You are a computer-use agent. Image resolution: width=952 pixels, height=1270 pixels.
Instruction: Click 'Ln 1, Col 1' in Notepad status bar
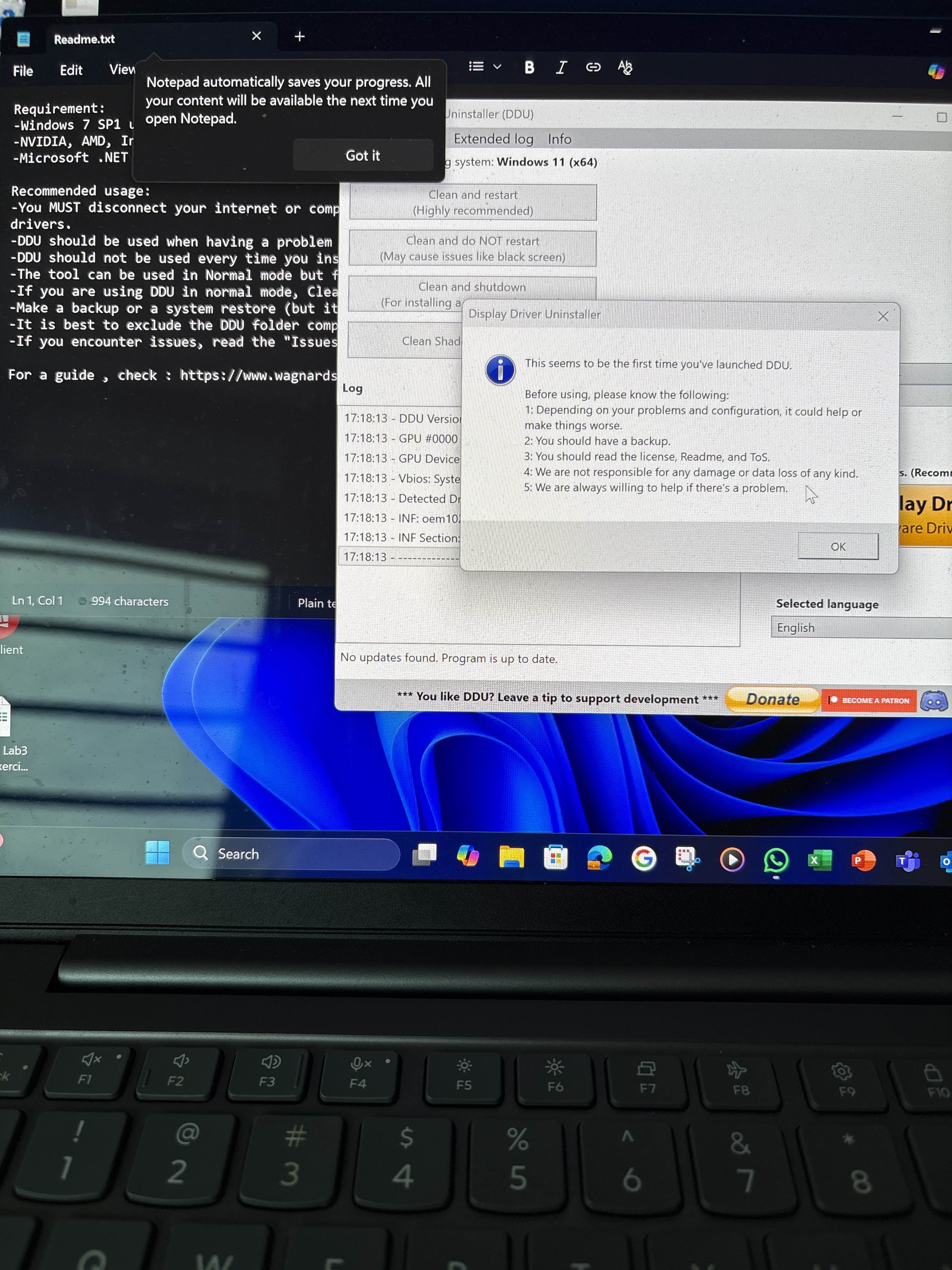click(x=37, y=601)
